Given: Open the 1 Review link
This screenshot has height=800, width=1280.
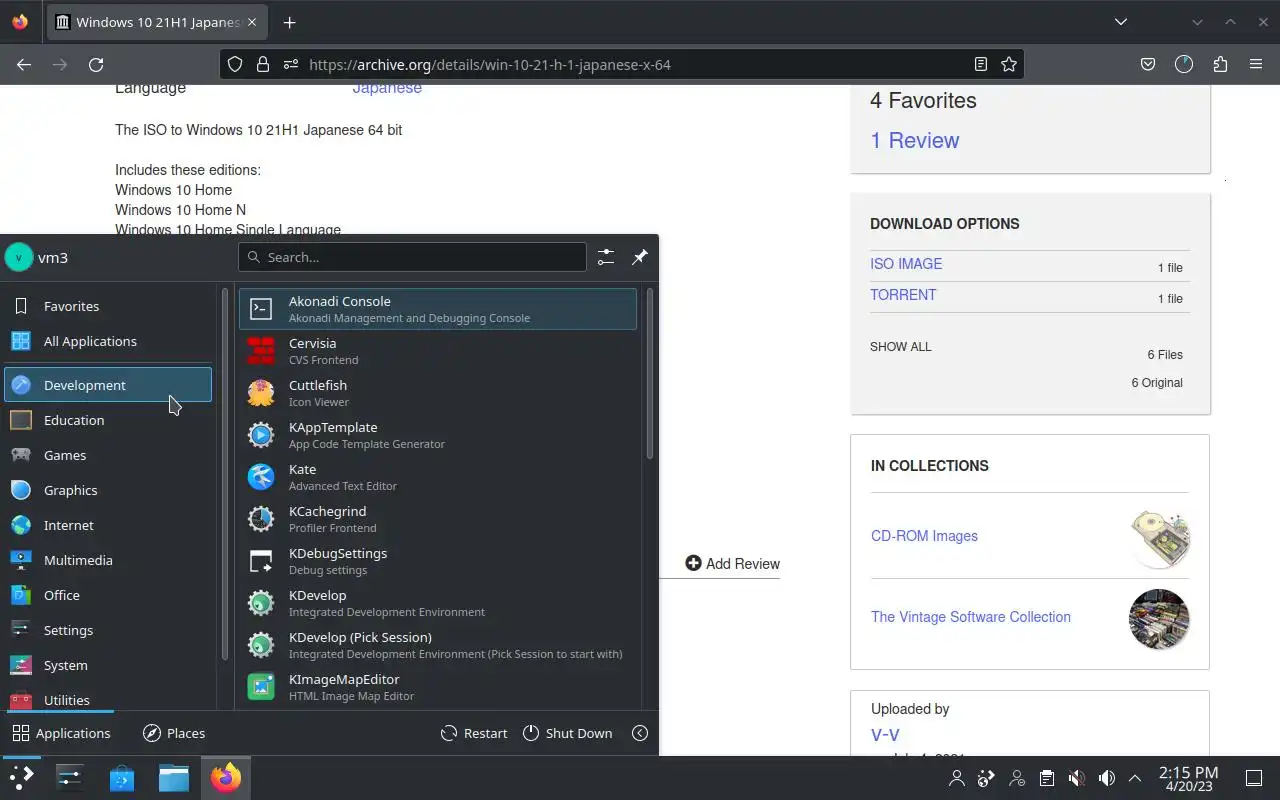Looking at the screenshot, I should pyautogui.click(x=914, y=140).
